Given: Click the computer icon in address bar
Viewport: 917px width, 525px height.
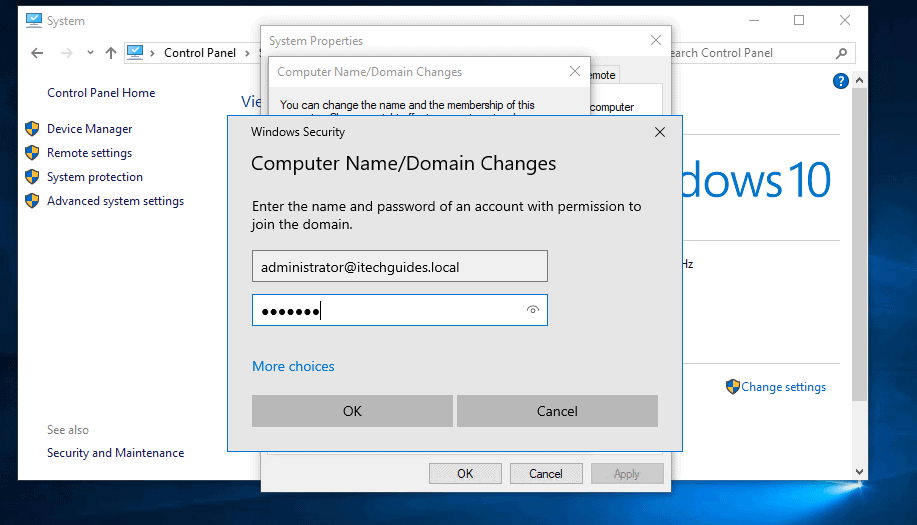Looking at the screenshot, I should pos(135,53).
